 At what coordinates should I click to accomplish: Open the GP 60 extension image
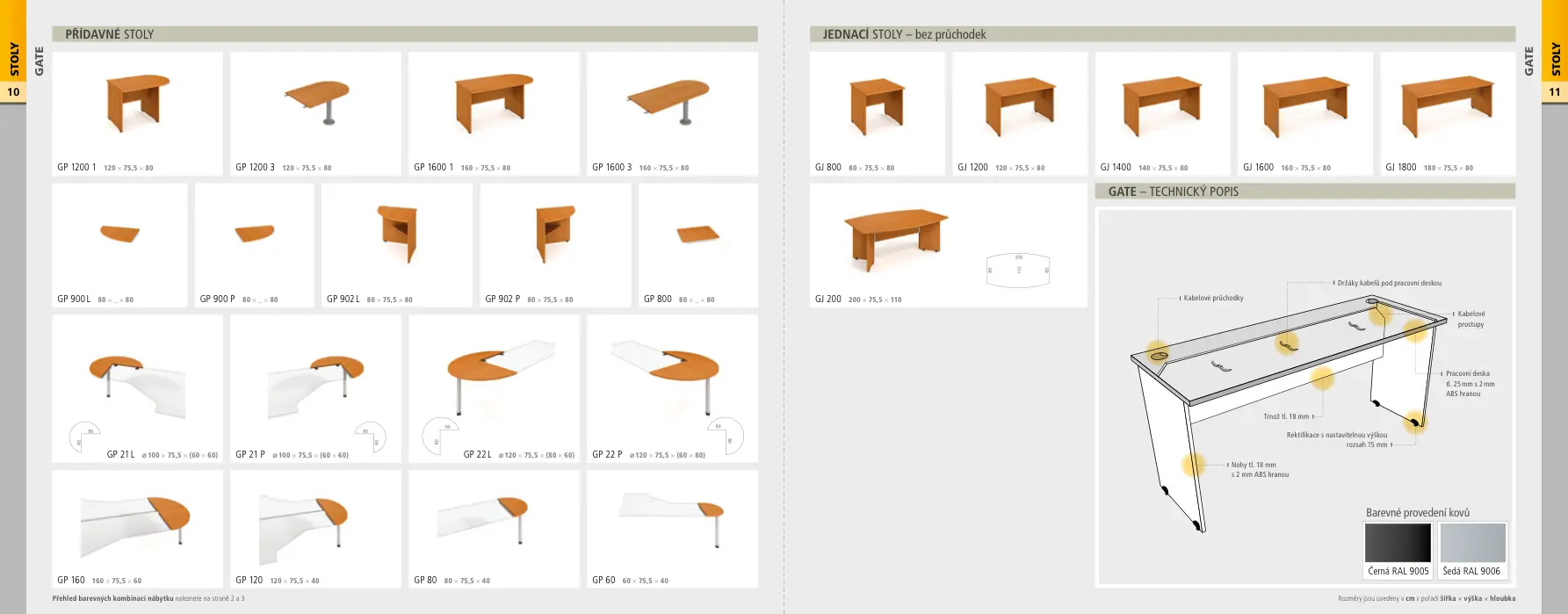672,518
